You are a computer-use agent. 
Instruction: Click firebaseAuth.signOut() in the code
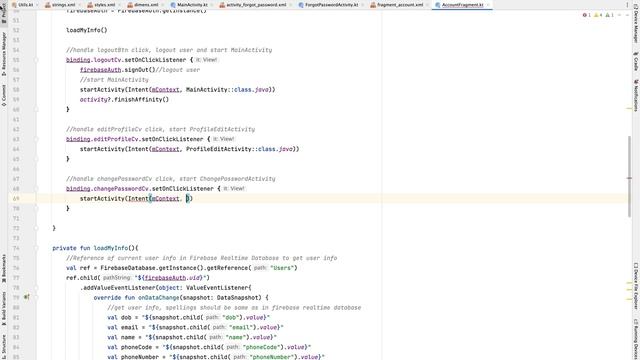[118, 70]
